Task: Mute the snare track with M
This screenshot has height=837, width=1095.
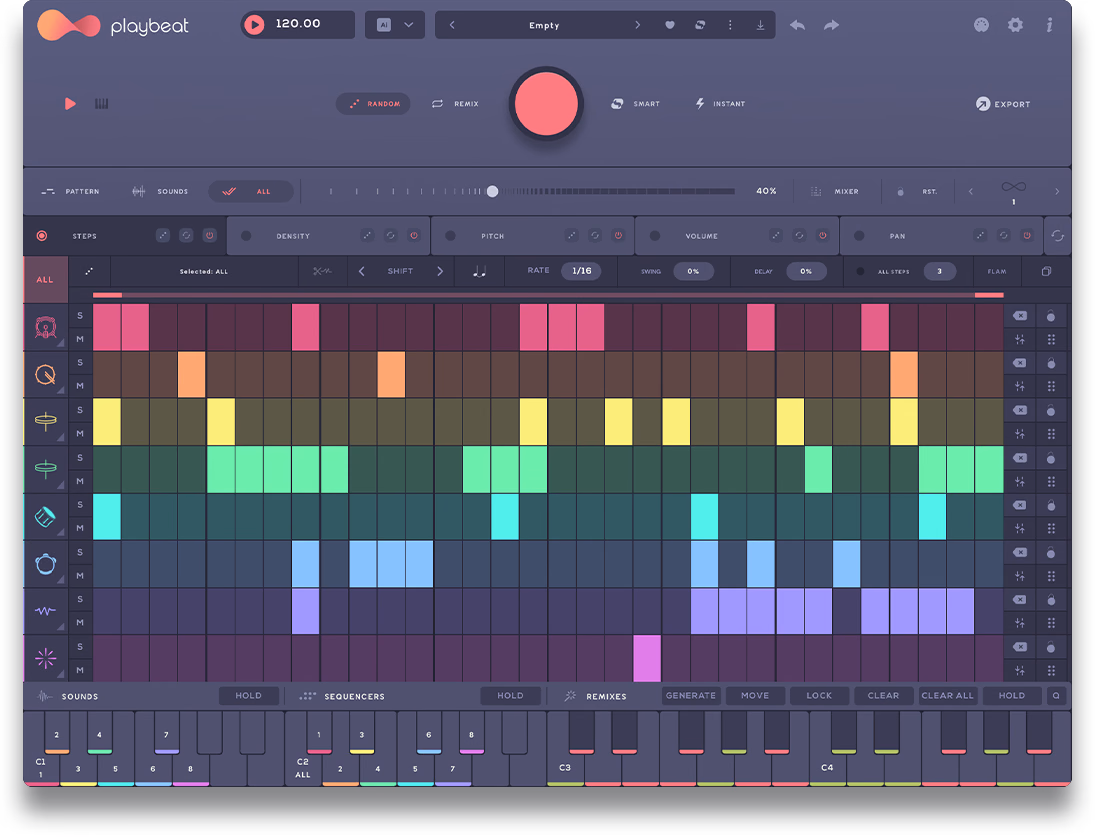Action: 80,385
